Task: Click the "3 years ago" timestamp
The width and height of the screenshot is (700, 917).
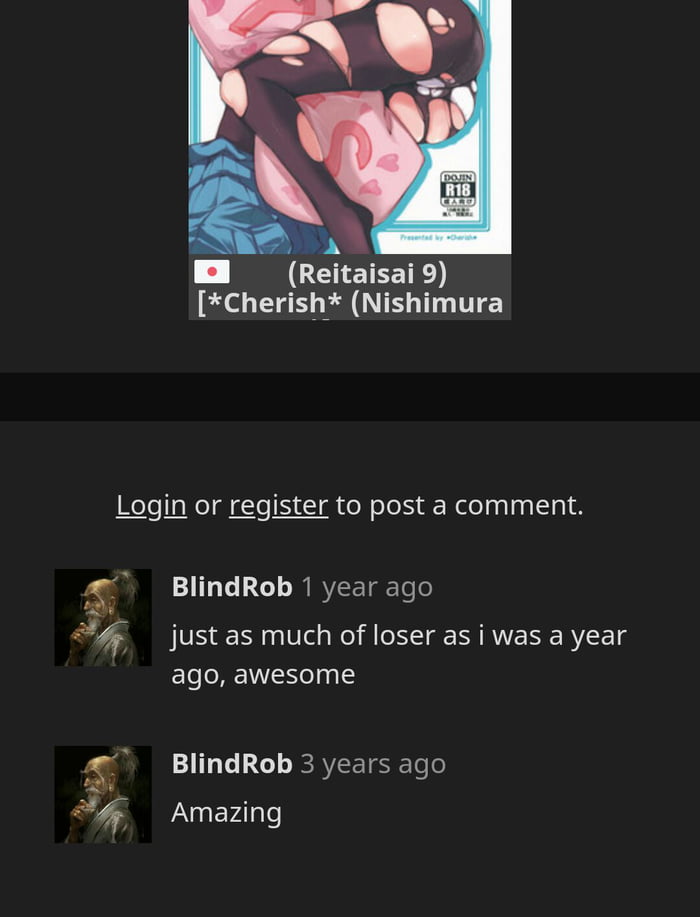Action: (373, 764)
